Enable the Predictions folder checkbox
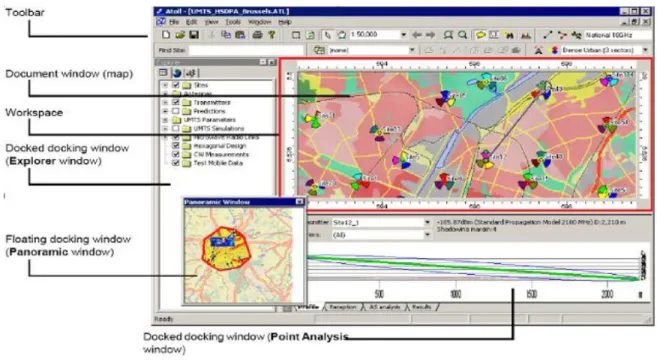Viewport: 657px width, 361px height. point(176,111)
